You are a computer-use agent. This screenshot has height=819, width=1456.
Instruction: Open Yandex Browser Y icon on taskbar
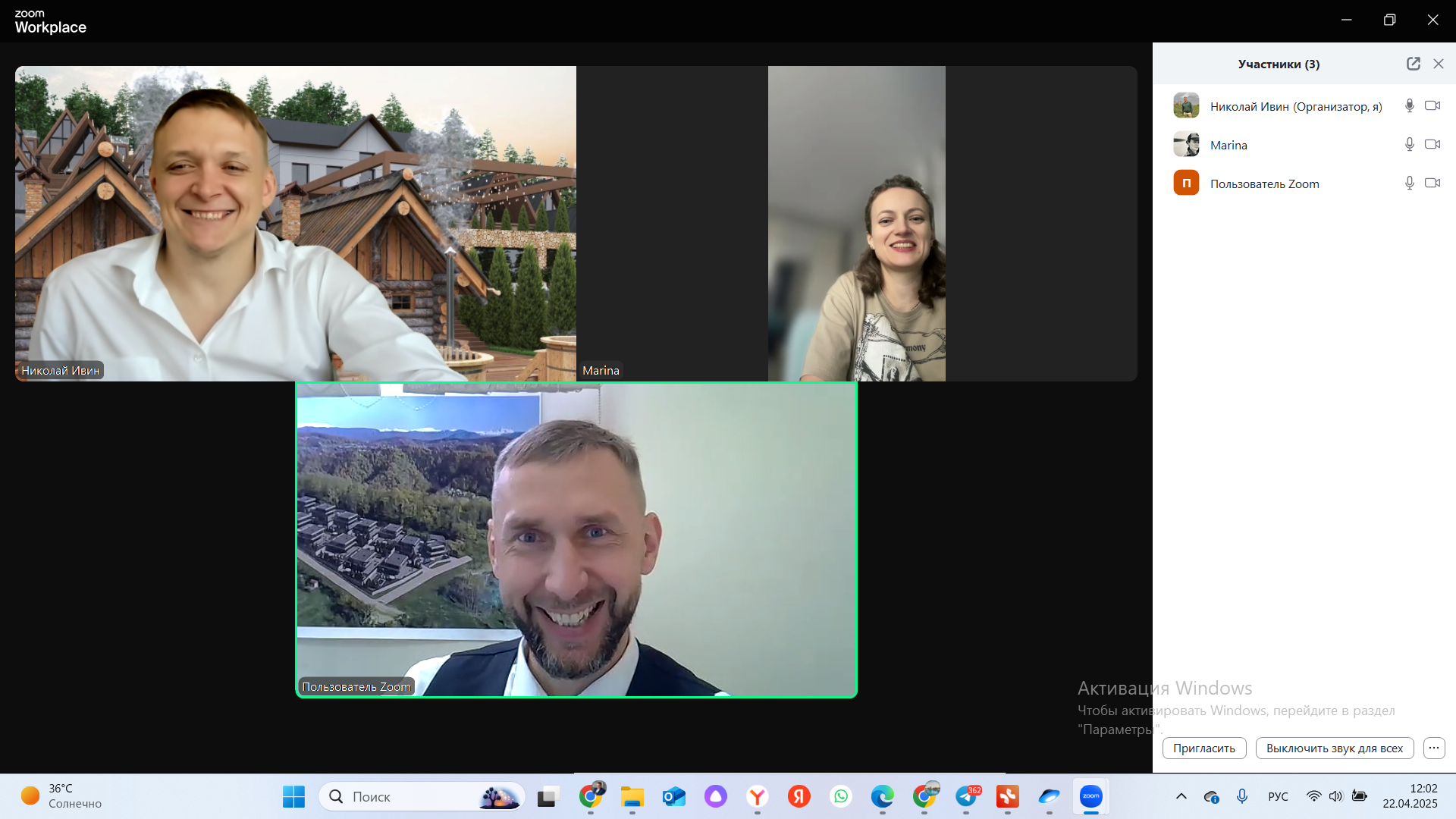pos(757,796)
